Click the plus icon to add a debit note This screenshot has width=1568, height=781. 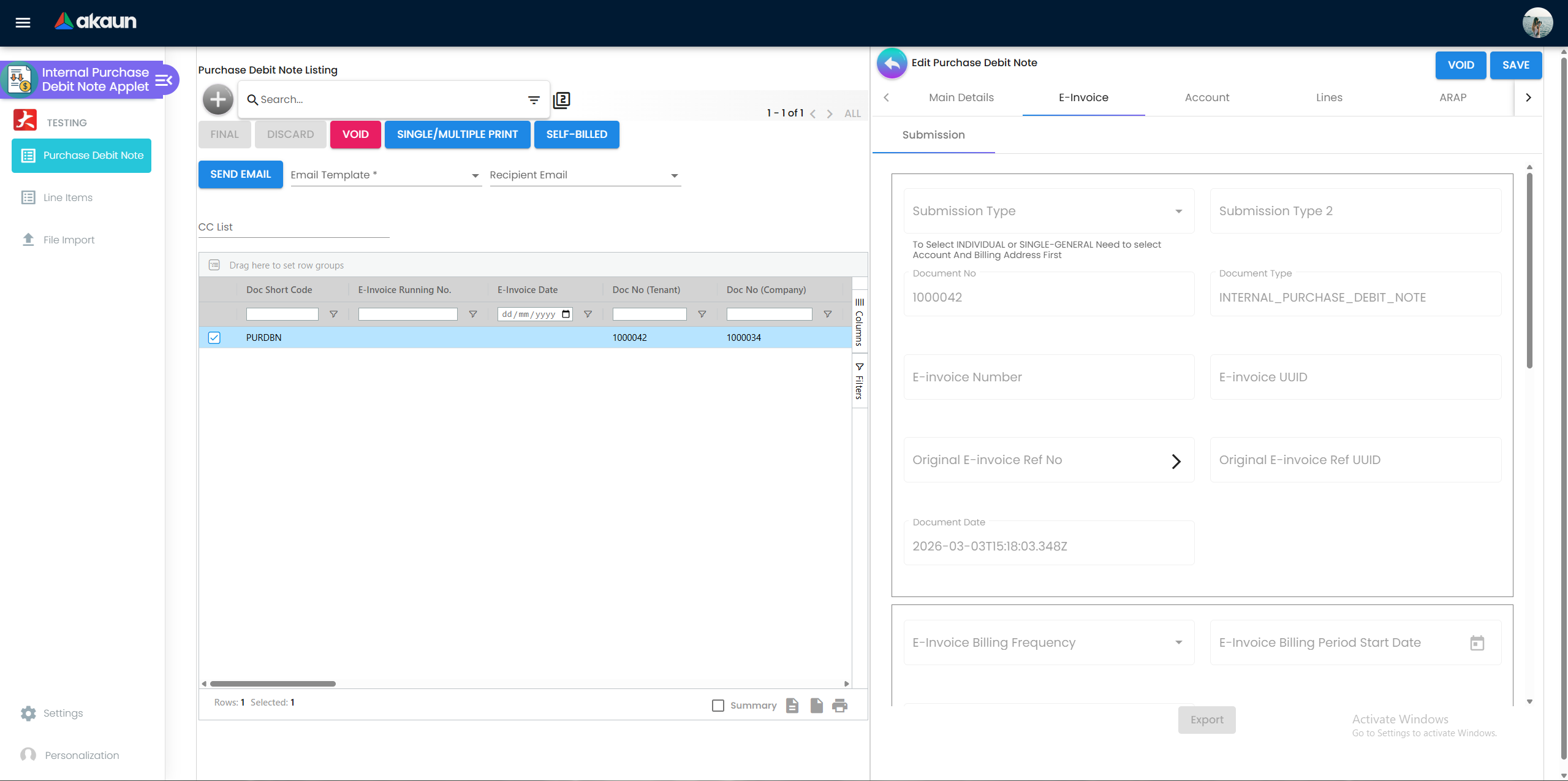click(x=218, y=99)
